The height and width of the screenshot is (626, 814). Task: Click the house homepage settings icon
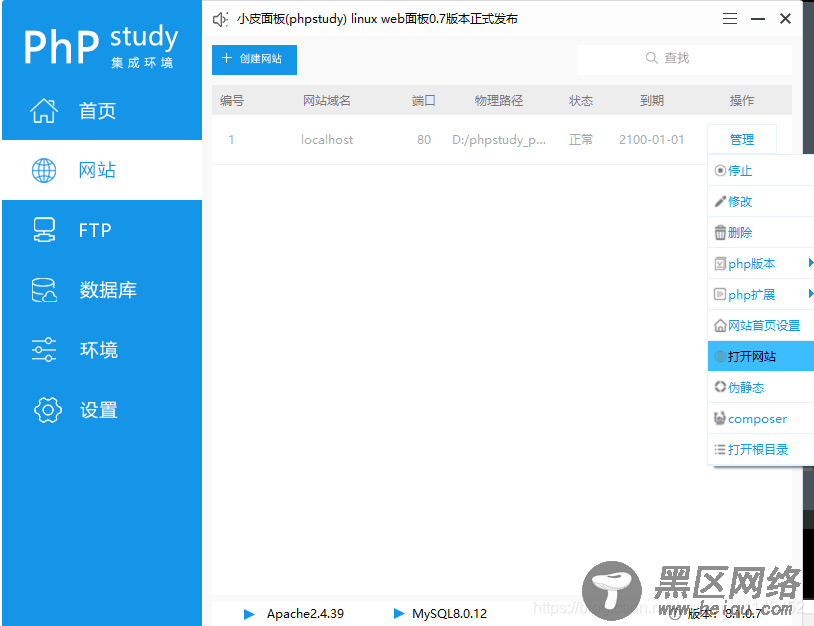click(720, 325)
